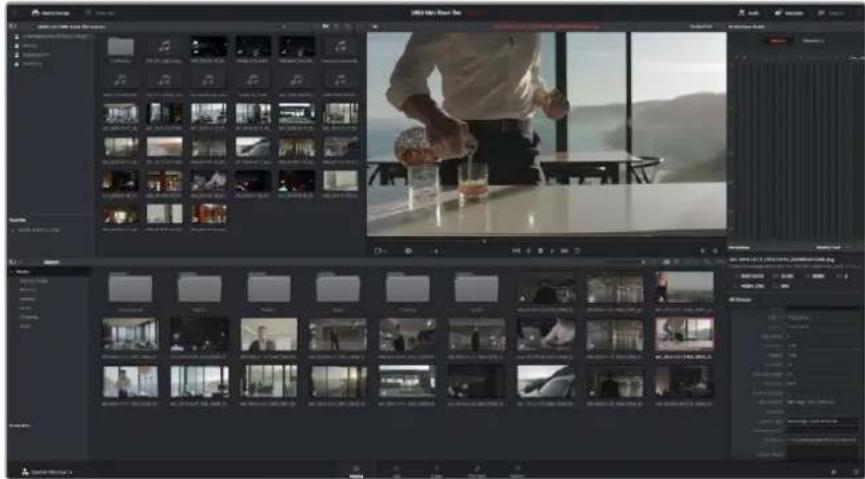
Task: Open the Color page
Action: tap(436, 471)
